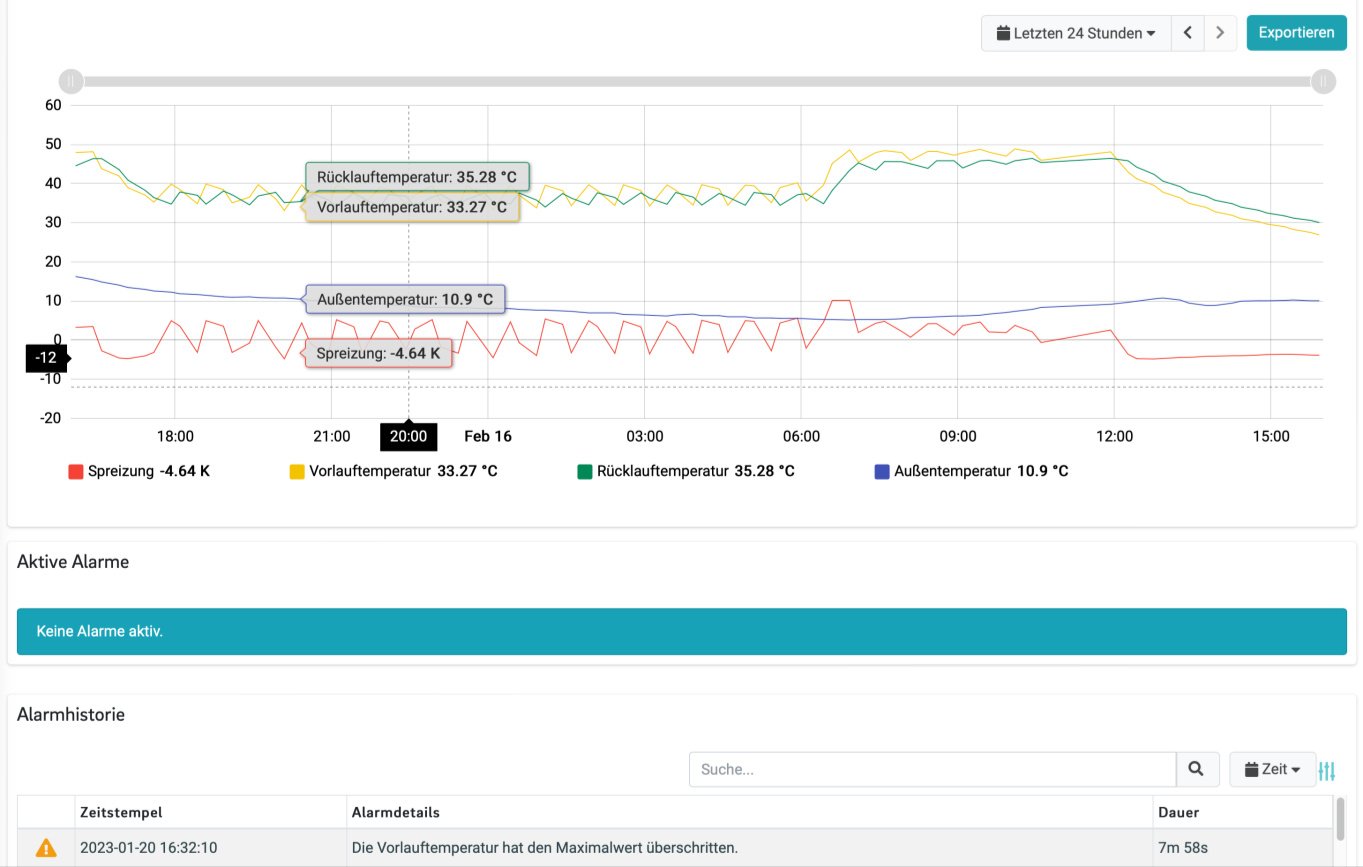Click the Exportieren button

(x=1296, y=33)
